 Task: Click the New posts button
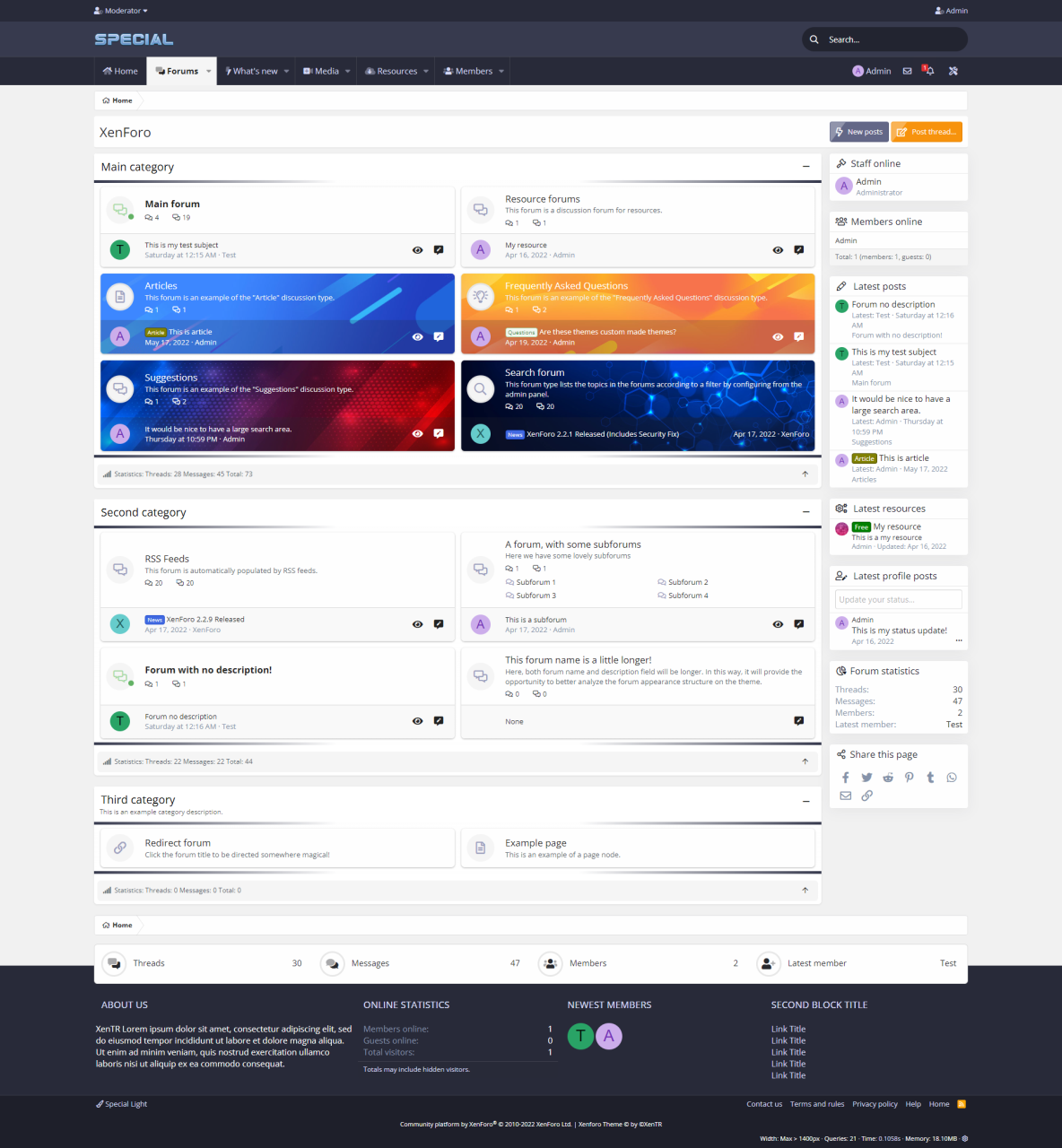[x=859, y=132]
